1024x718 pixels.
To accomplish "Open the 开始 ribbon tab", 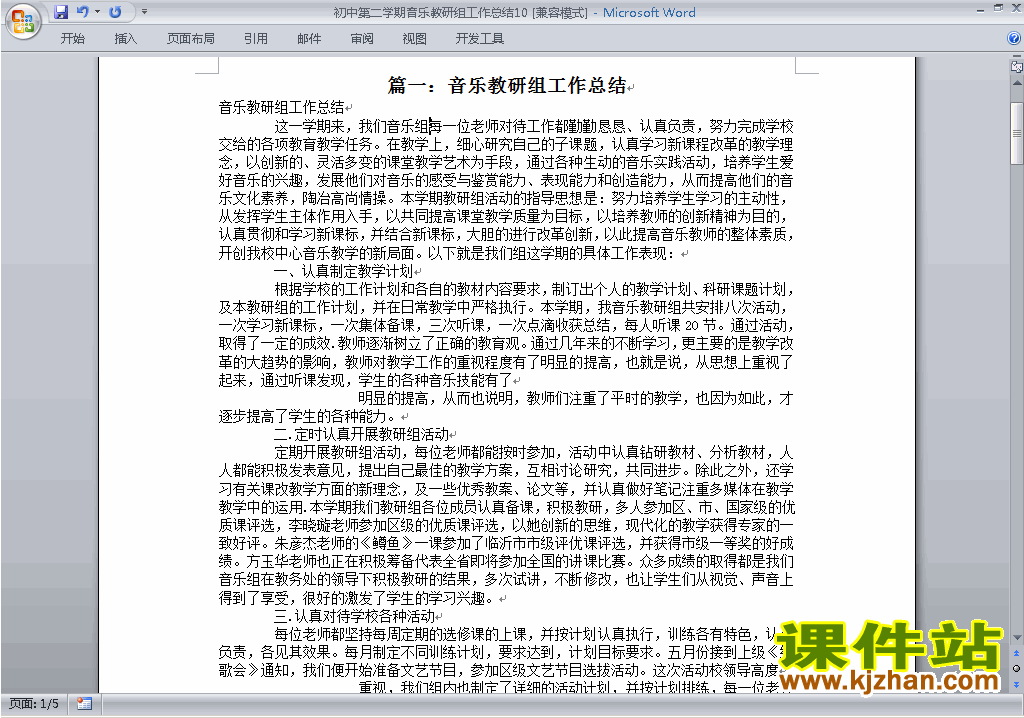I will 72,39.
